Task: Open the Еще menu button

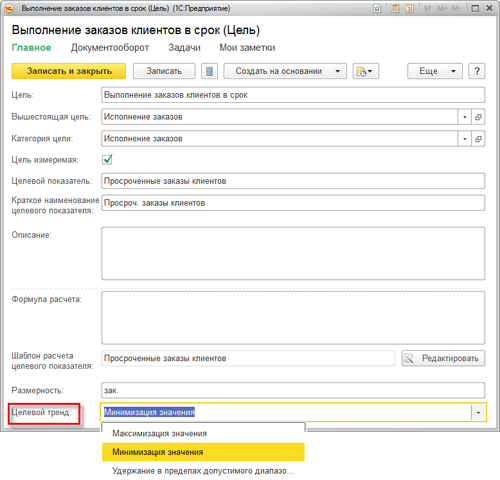Action: (435, 71)
